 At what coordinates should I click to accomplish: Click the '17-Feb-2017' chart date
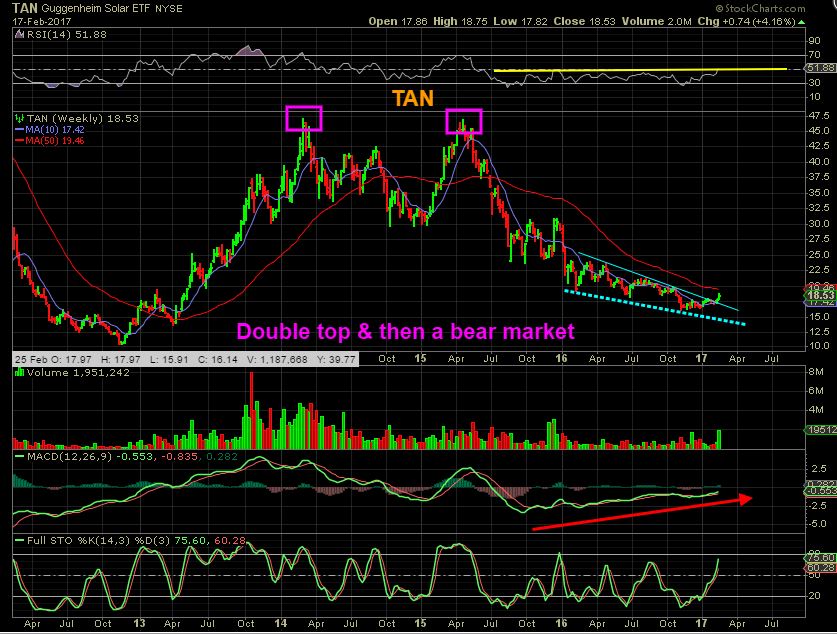pyautogui.click(x=42, y=22)
